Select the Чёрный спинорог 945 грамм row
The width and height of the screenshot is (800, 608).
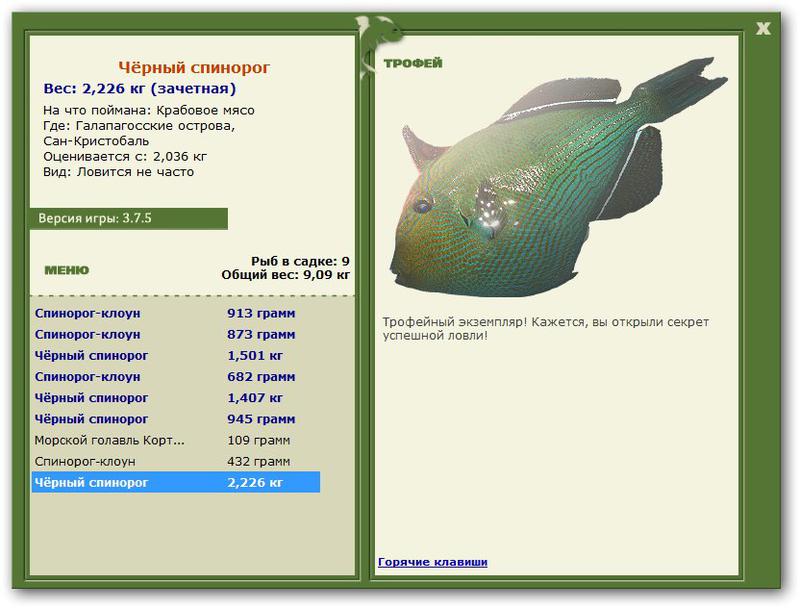click(x=176, y=419)
